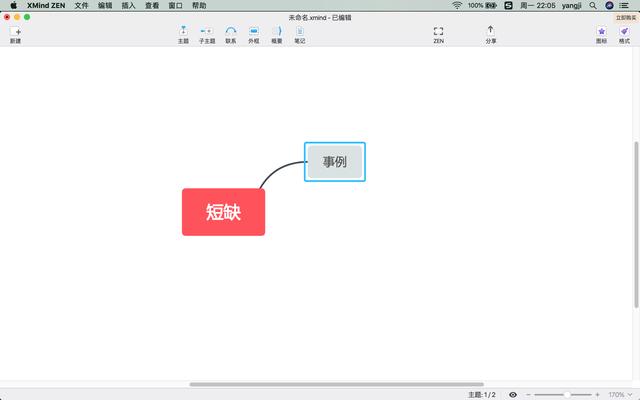This screenshot has height=400, width=640.
Task: Click the 周一 22:05 clock
Action: [538, 5]
